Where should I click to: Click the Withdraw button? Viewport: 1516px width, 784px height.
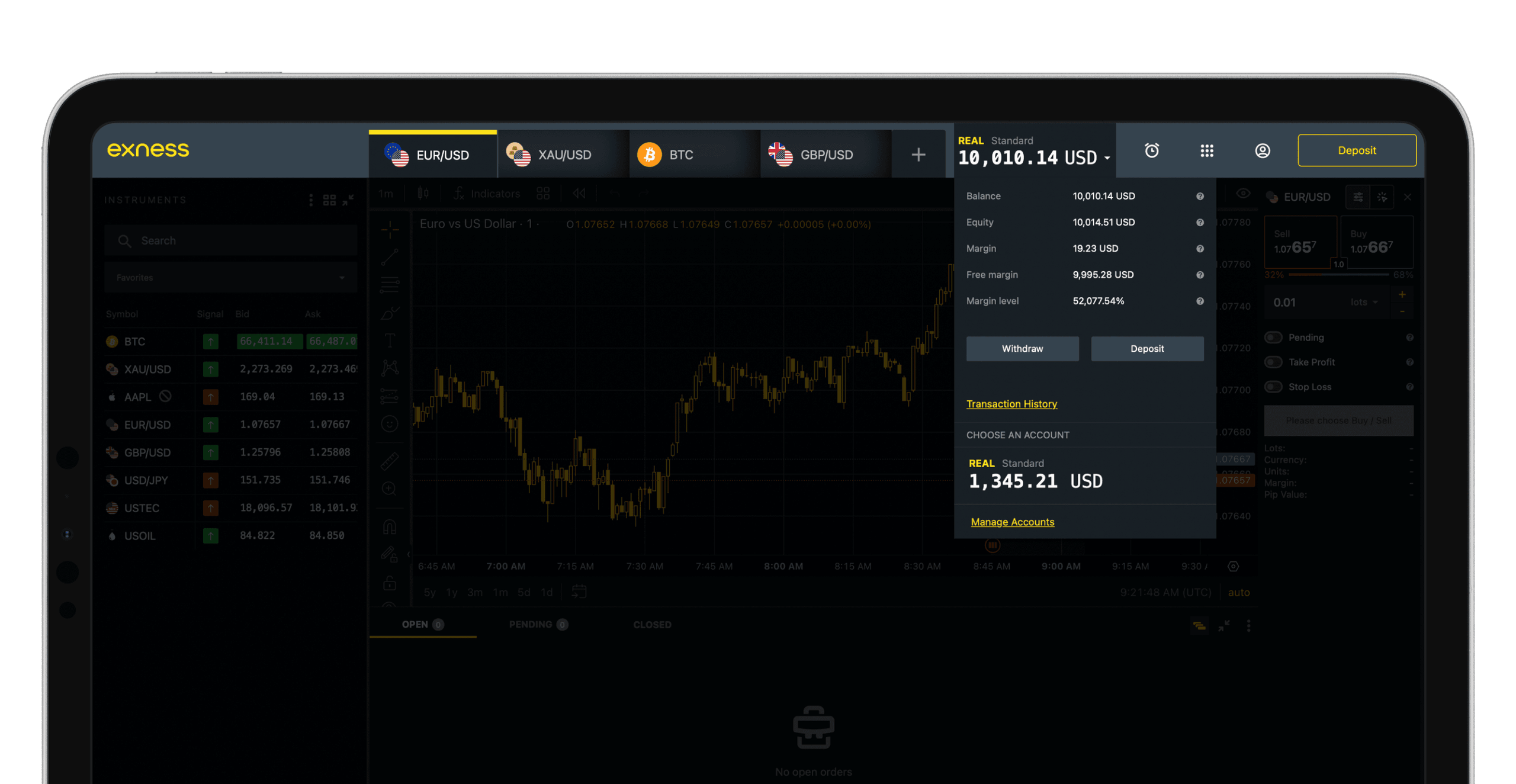click(1022, 348)
